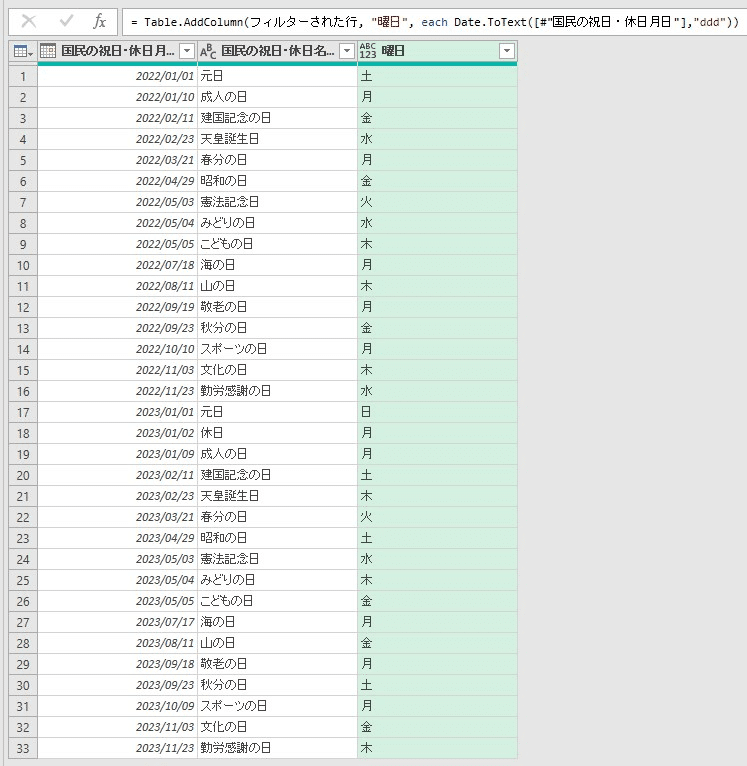Click the みどりの日 cell in row 8
This screenshot has height=766, width=747.
pyautogui.click(x=277, y=223)
